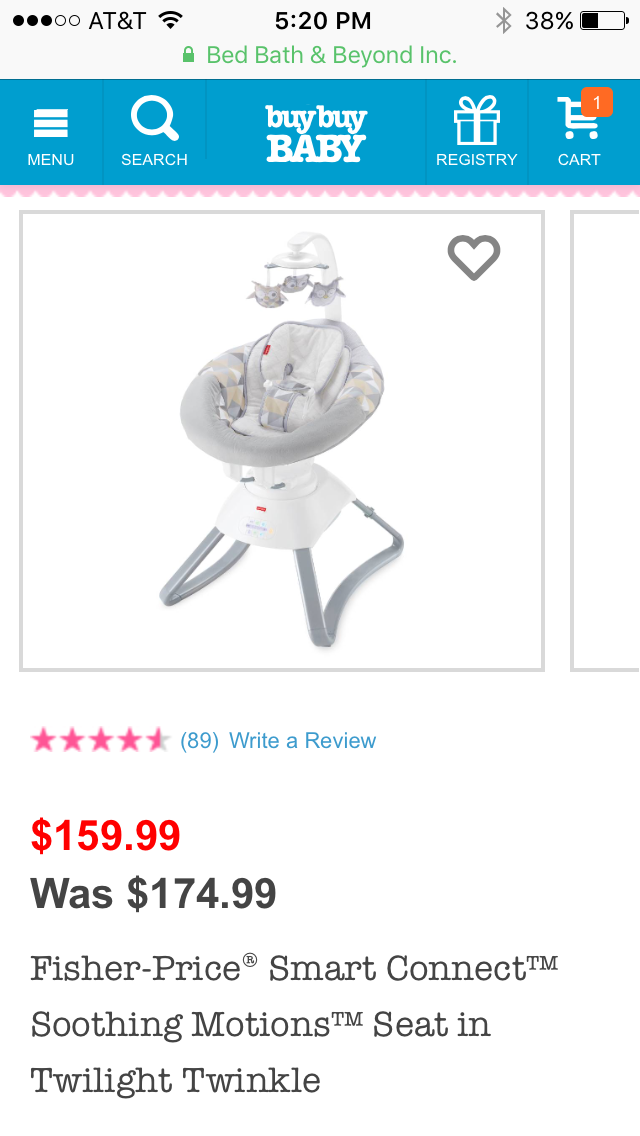Open the shopping cart icon
This screenshot has height=1136, width=640.
(x=578, y=117)
